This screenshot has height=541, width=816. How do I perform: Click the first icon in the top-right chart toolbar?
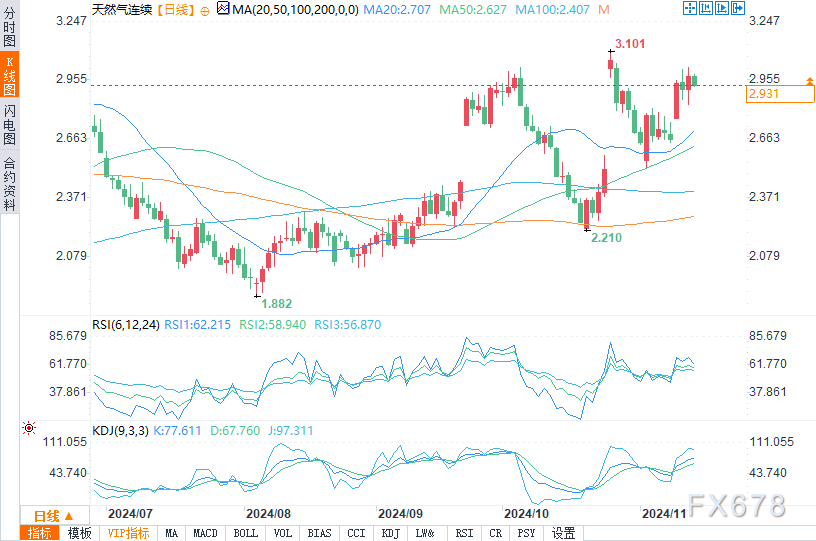(688, 8)
